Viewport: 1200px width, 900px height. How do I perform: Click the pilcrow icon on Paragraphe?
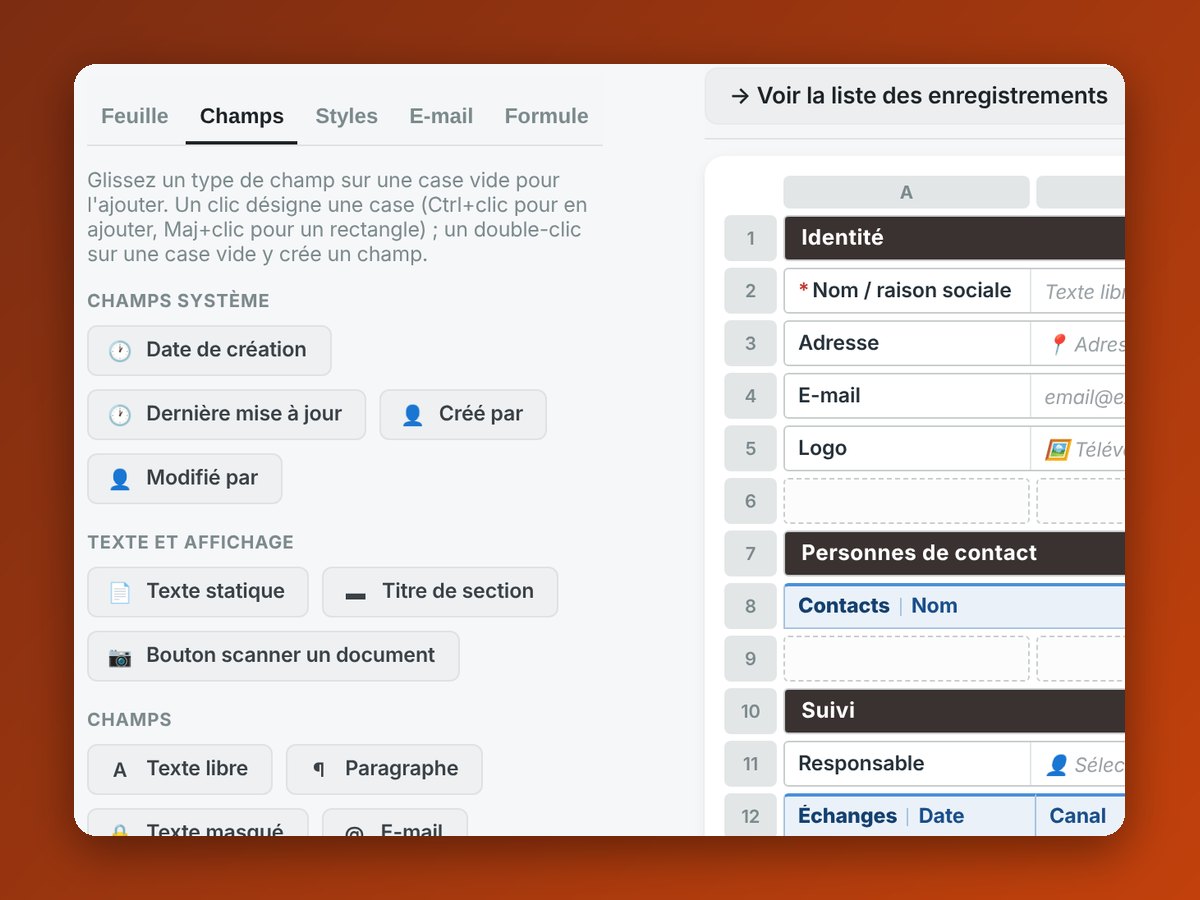coord(319,769)
